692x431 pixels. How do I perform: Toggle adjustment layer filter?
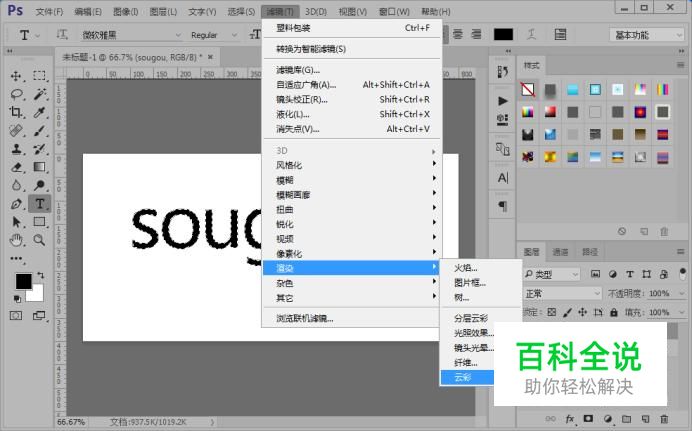pos(613,274)
